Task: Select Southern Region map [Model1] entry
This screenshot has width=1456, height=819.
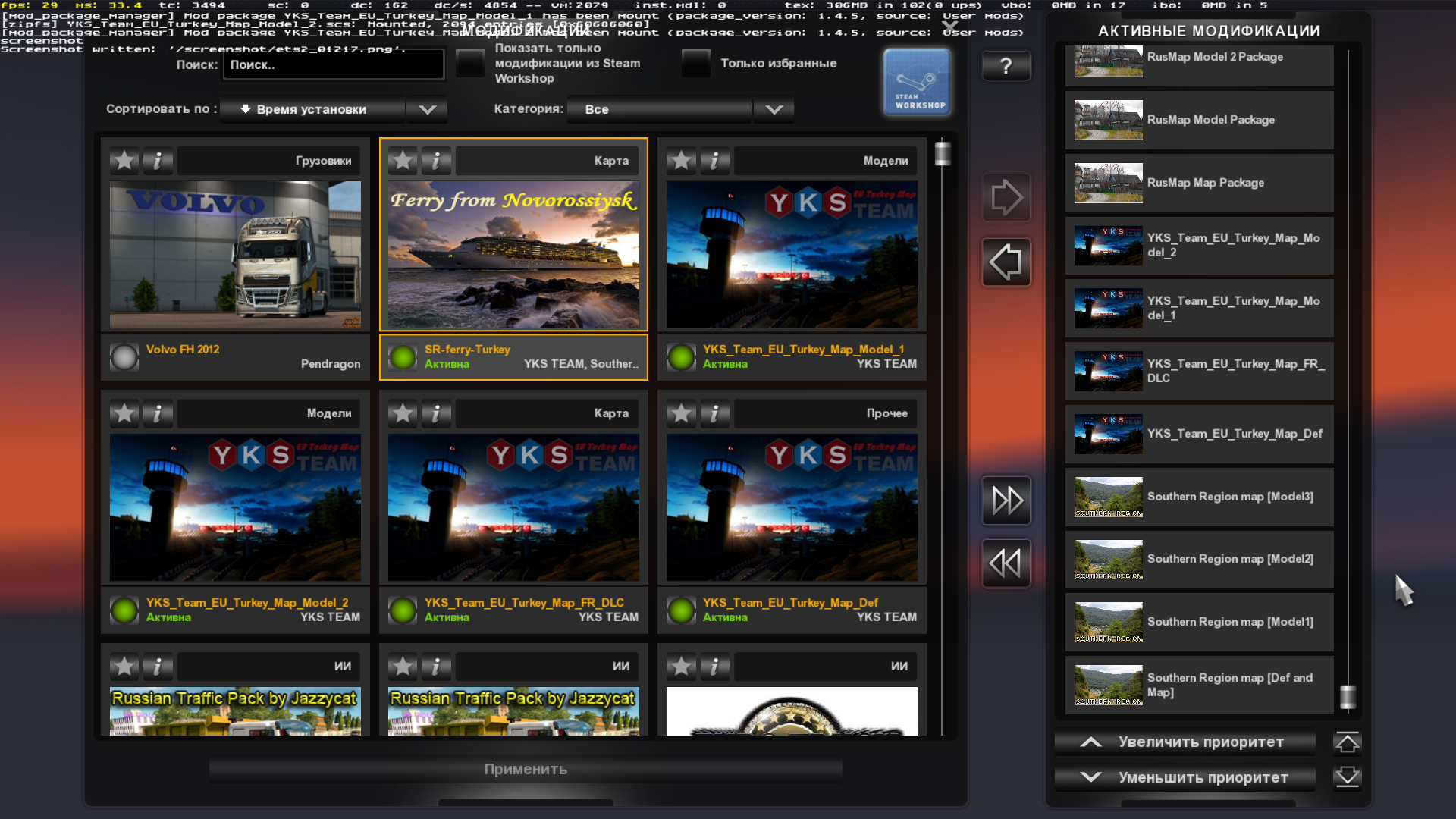Action: click(x=1200, y=623)
